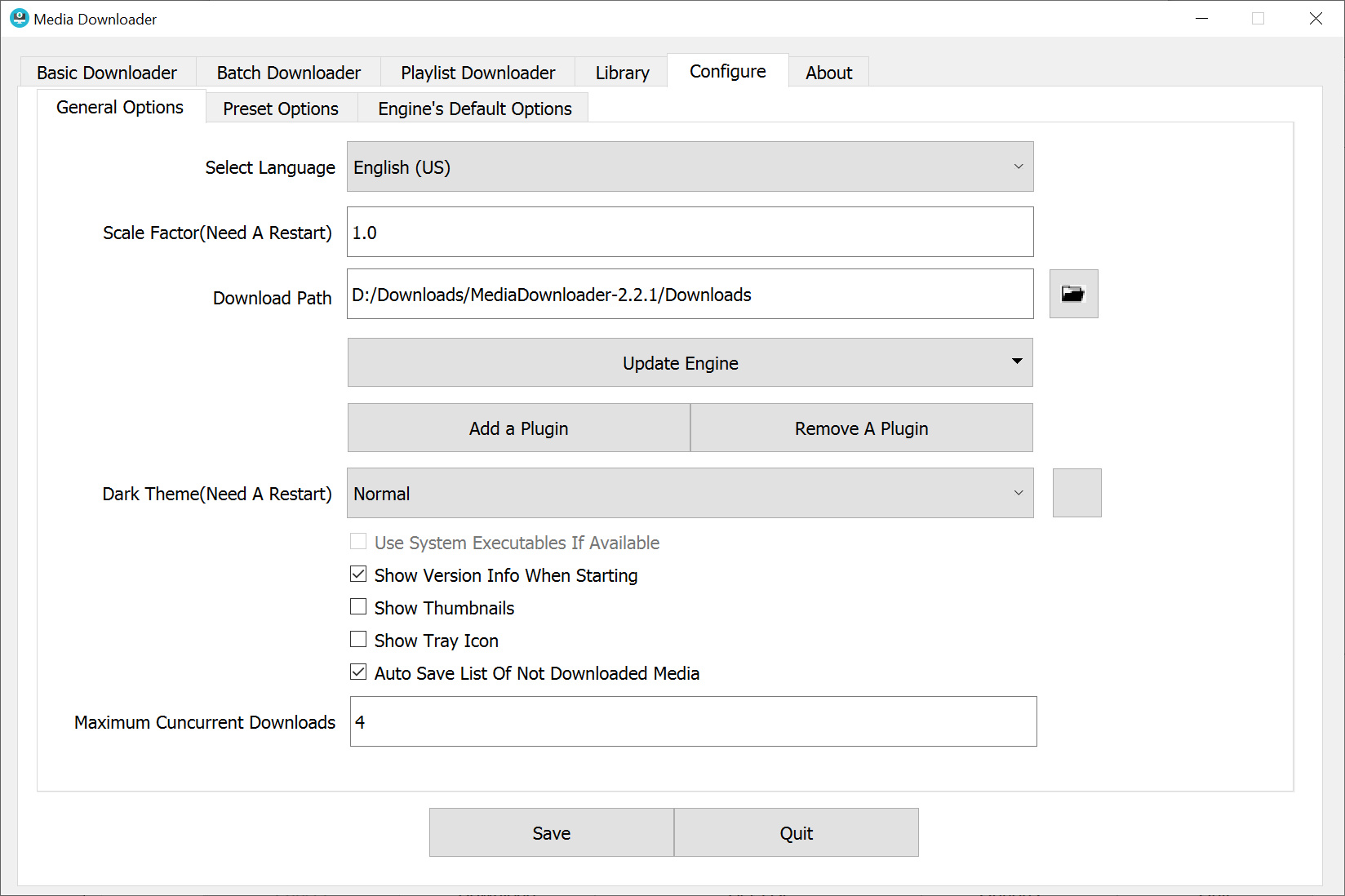The image size is (1345, 896).
Task: Click the Dark Theme(Need A Restart) label
Action: click(x=217, y=494)
